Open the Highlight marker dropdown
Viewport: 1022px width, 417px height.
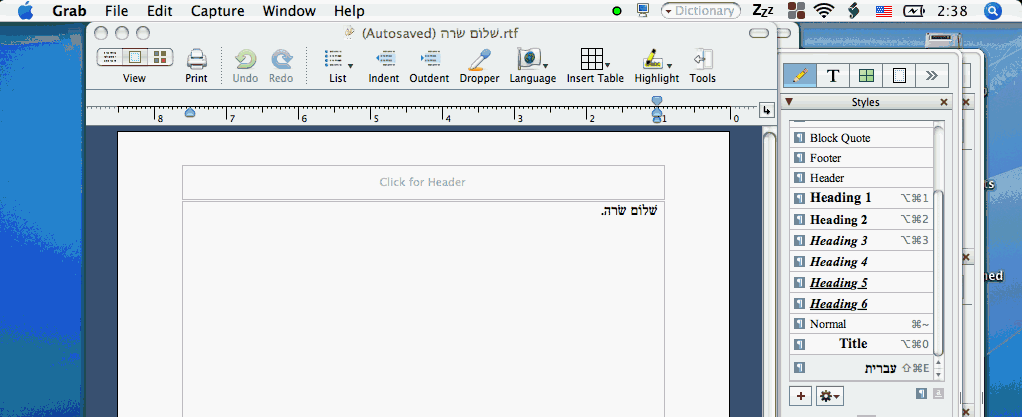click(656, 59)
